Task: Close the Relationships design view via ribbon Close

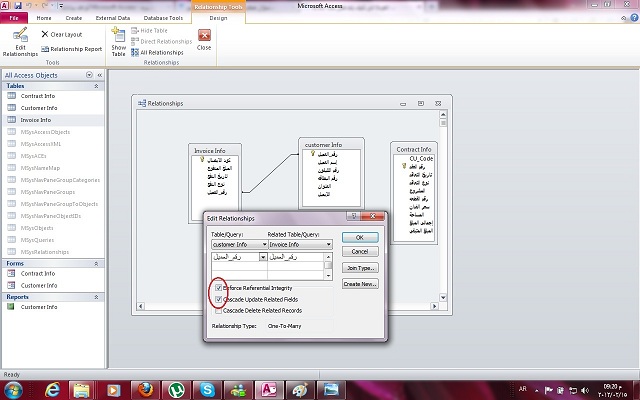Action: pyautogui.click(x=204, y=40)
